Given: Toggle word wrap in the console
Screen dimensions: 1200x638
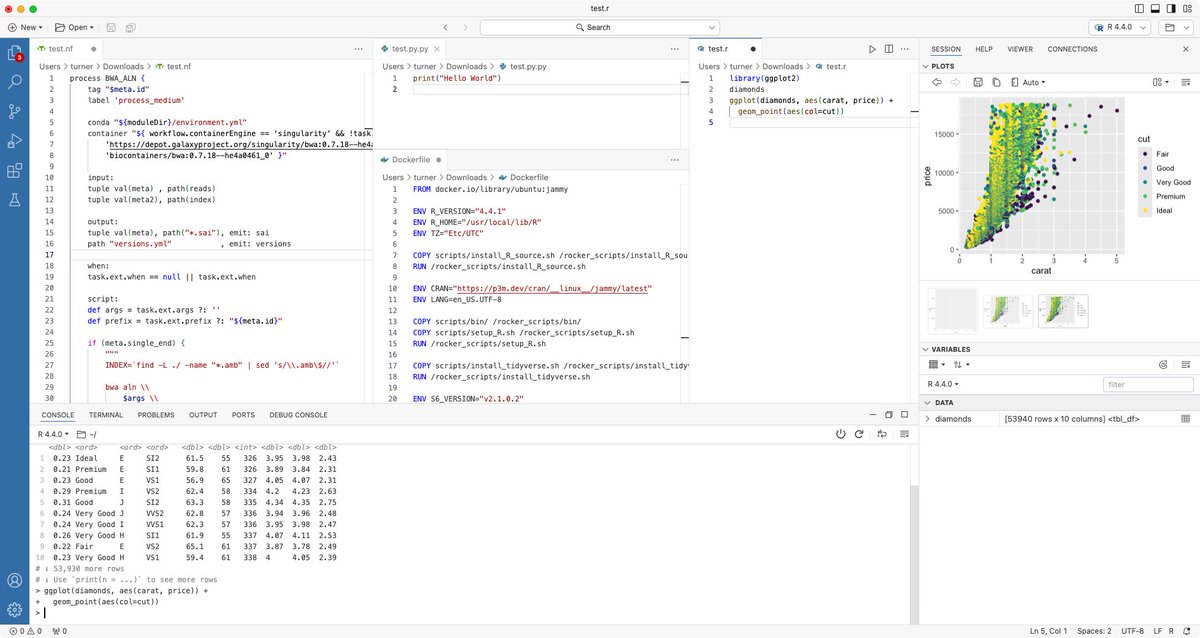Looking at the screenshot, I should click(881, 434).
